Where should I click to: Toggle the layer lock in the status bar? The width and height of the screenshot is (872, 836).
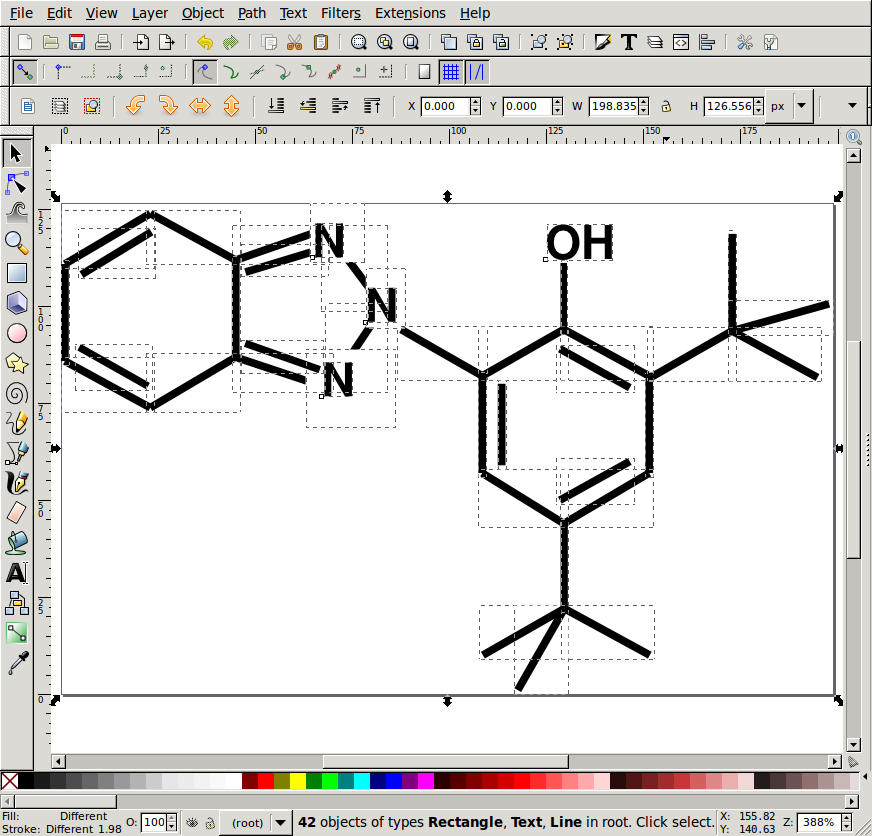click(209, 822)
